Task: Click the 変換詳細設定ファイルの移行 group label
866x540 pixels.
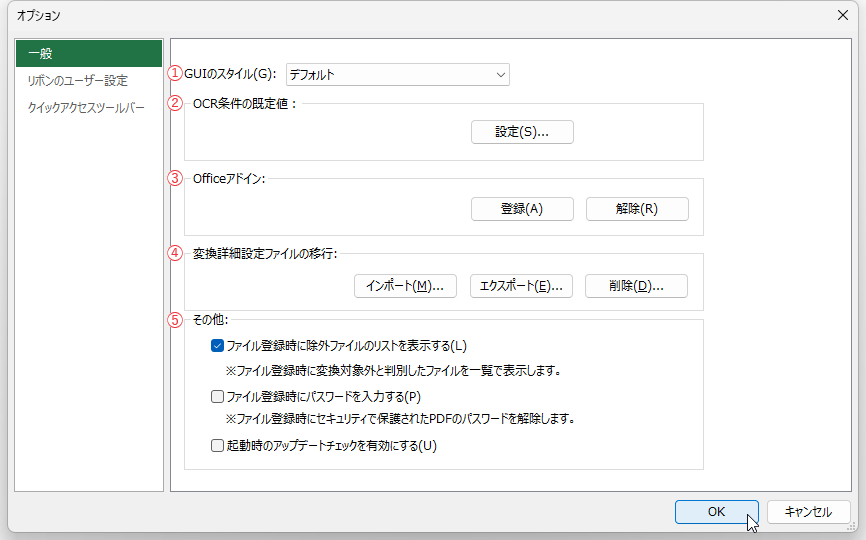Action: [265, 254]
